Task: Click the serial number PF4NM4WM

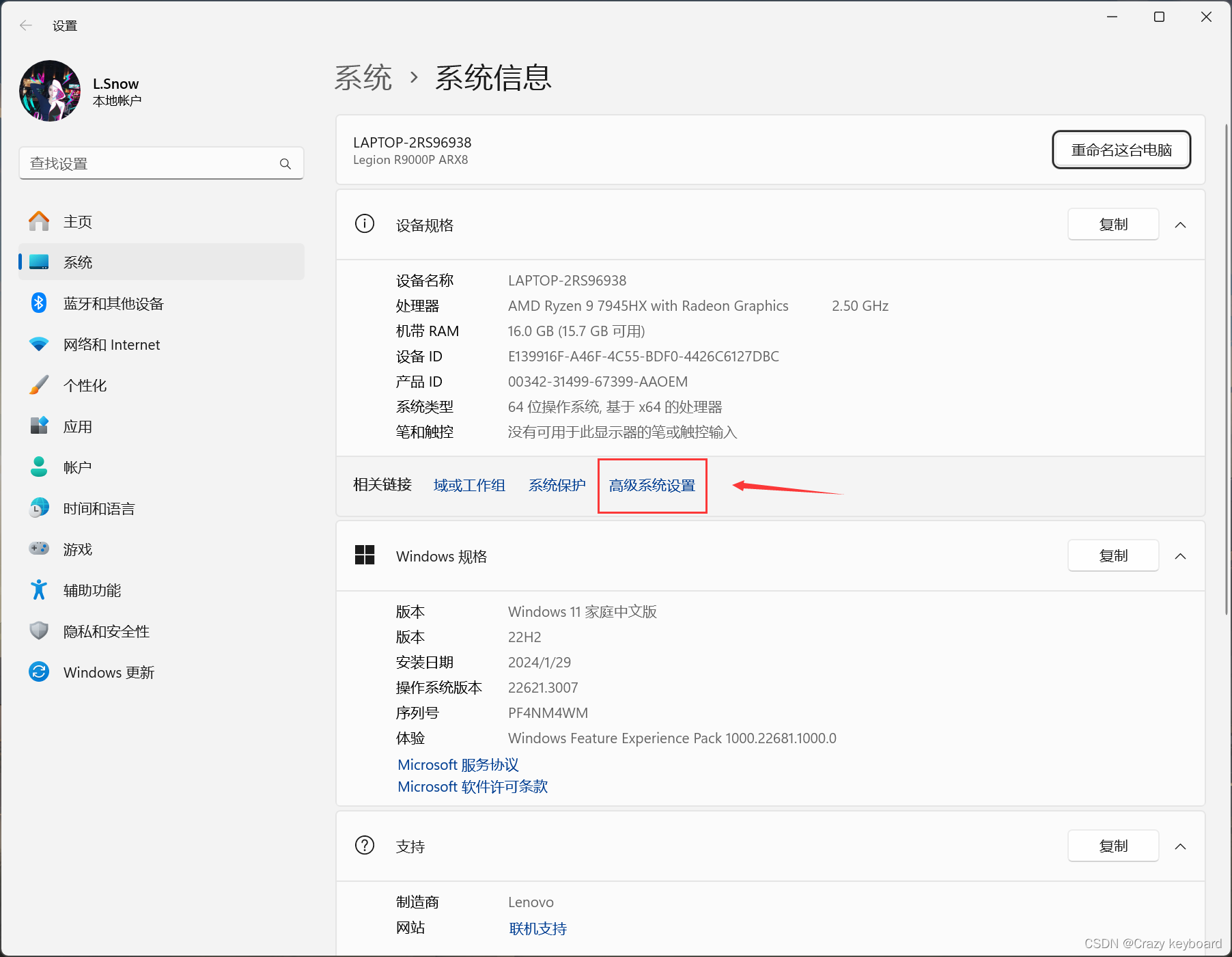Action: pos(548,712)
